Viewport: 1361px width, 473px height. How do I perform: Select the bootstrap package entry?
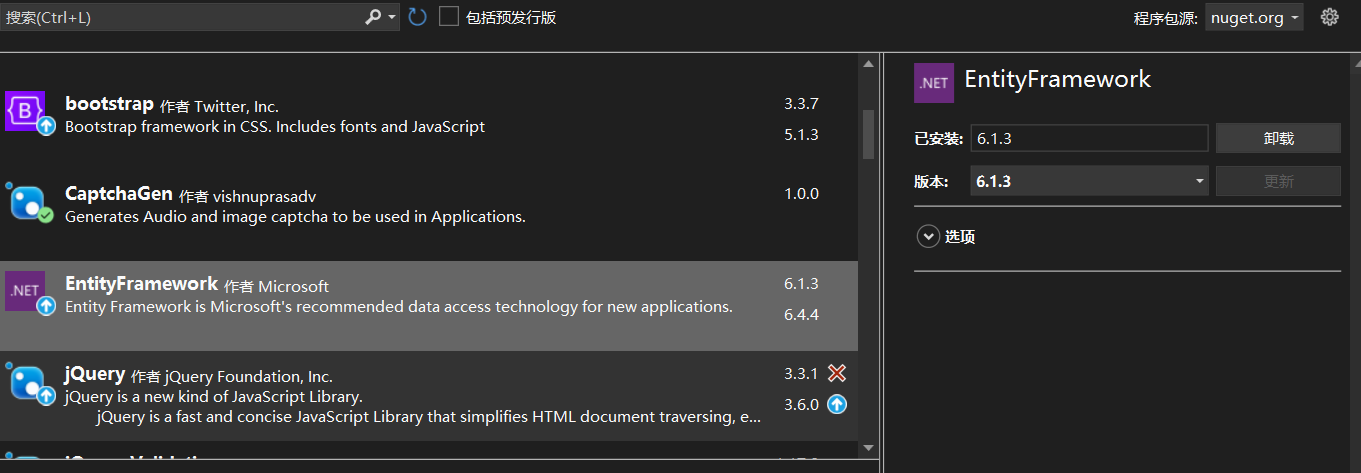[429, 115]
